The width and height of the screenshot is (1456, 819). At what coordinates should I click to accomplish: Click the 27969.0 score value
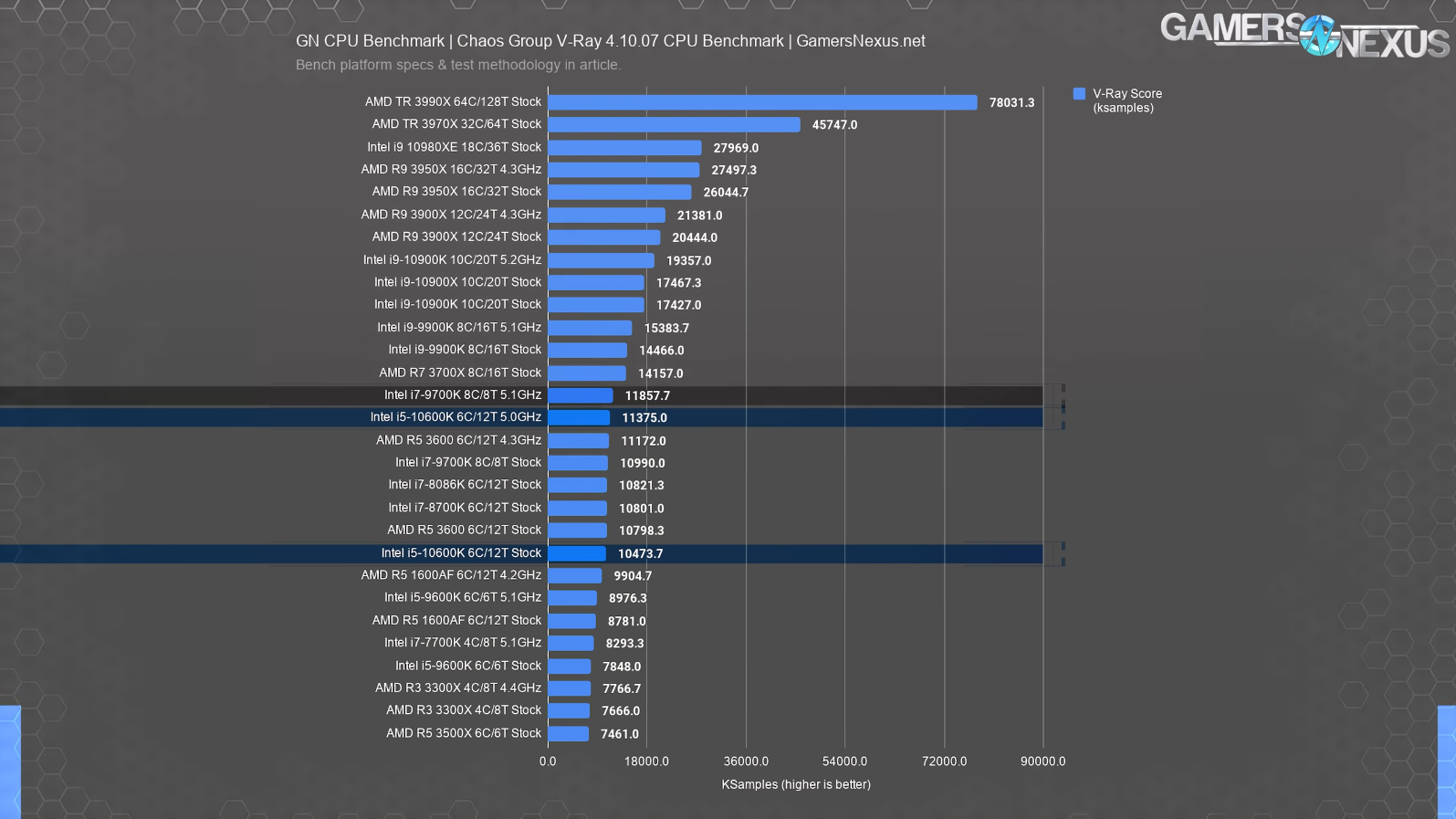[736, 148]
